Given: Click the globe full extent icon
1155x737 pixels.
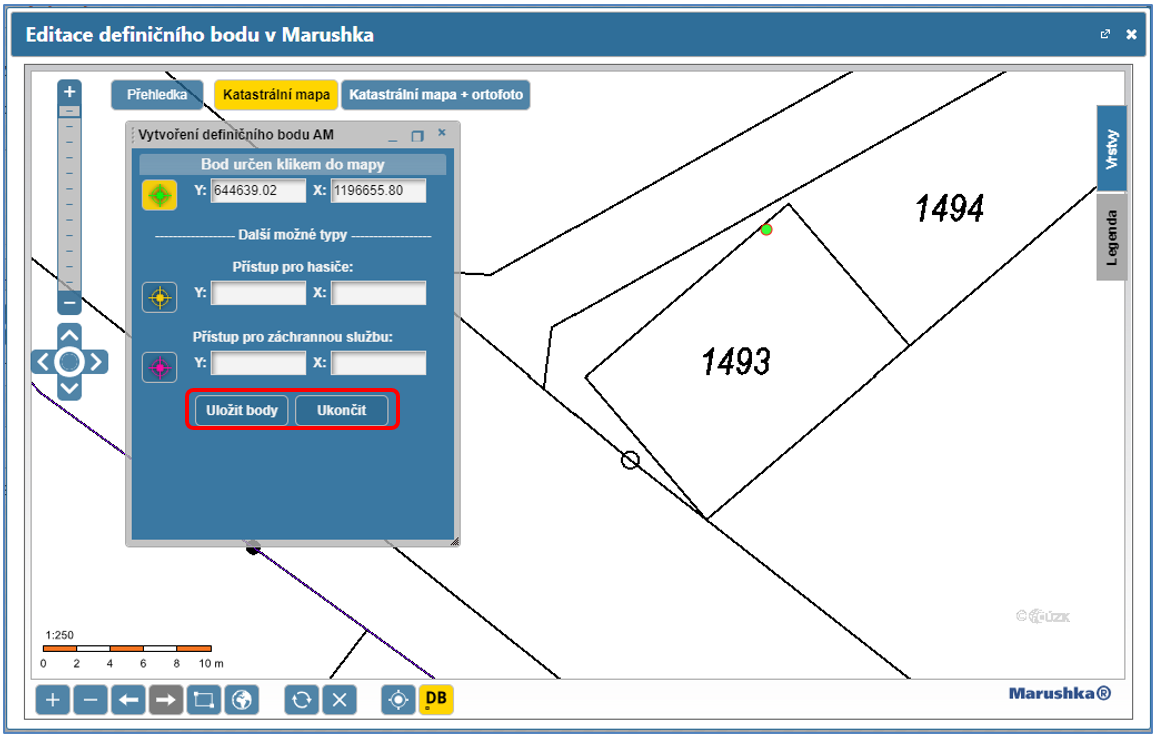Looking at the screenshot, I should 241,700.
